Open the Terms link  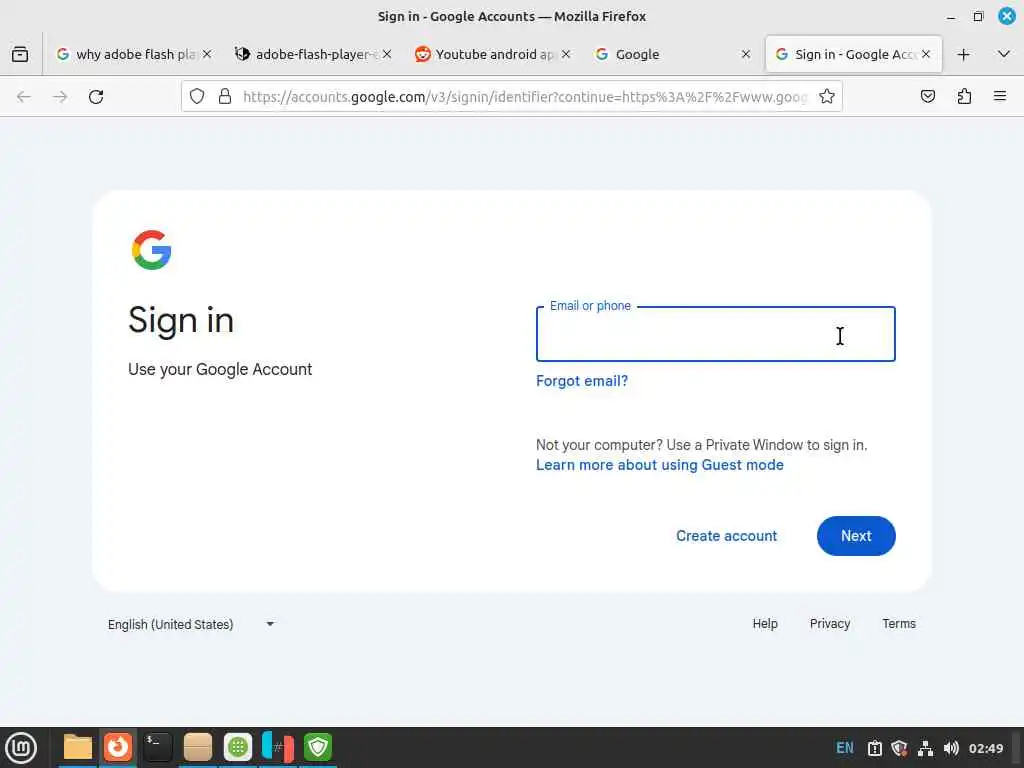click(x=899, y=624)
